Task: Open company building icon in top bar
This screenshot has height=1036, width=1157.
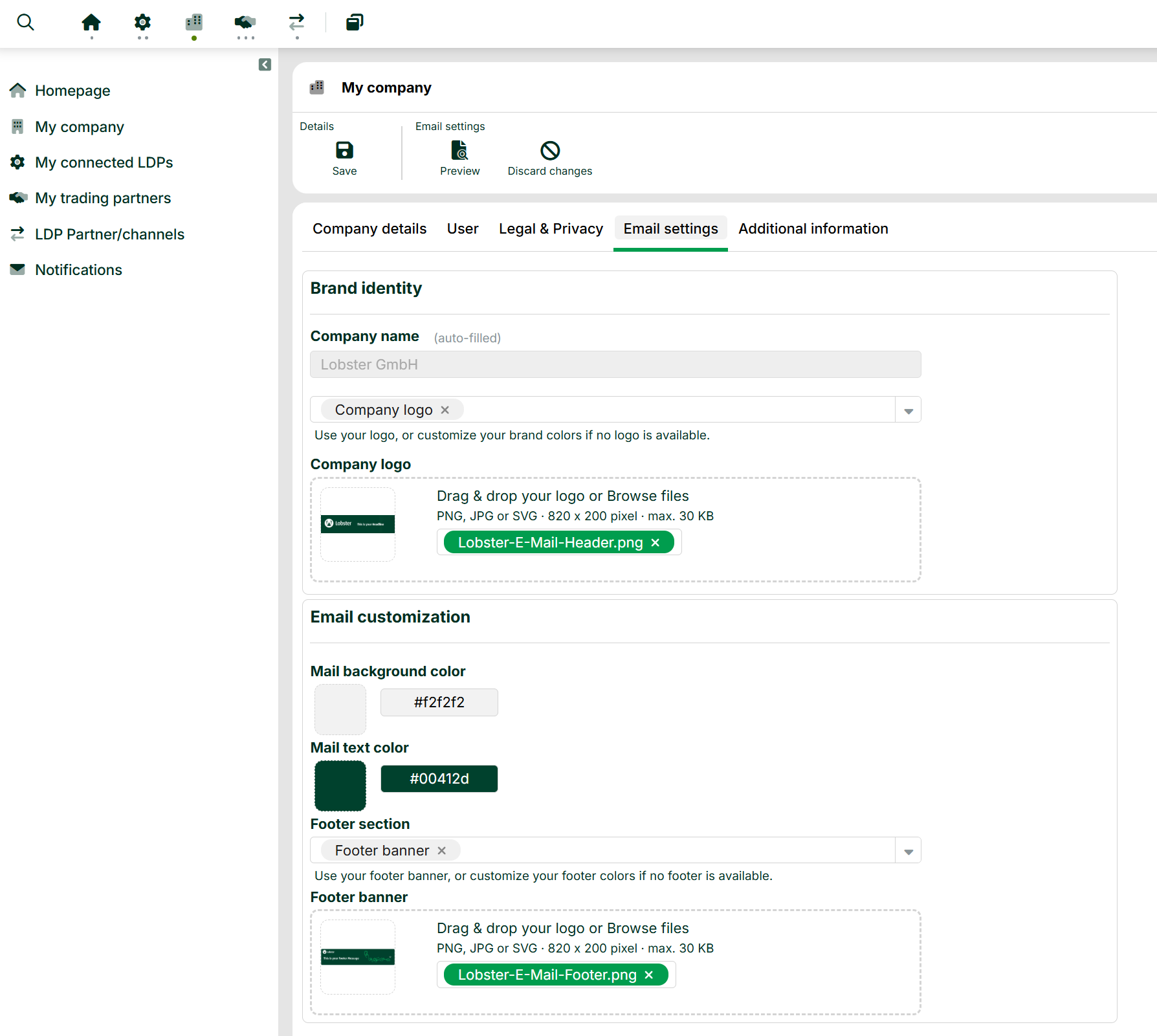Action: pyautogui.click(x=194, y=23)
